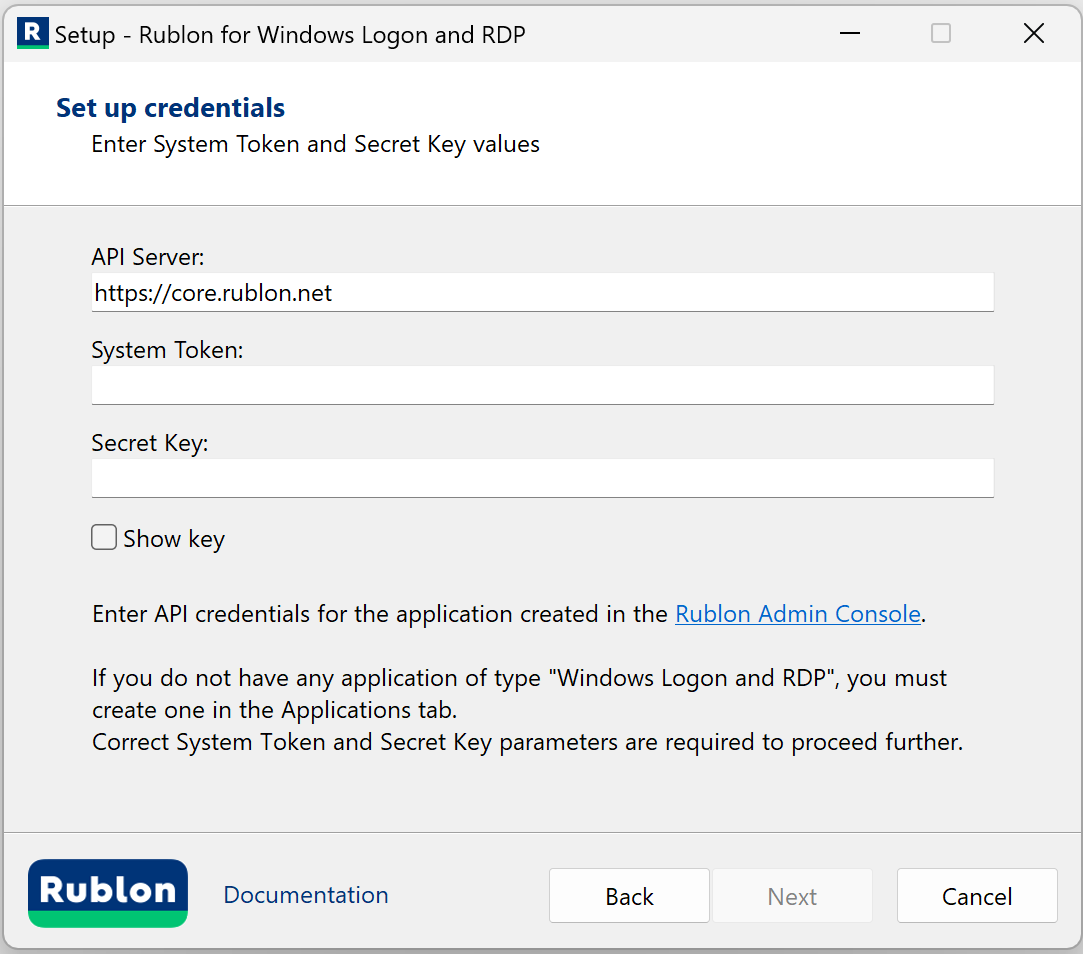The width and height of the screenshot is (1083, 954).
Task: Open the Rublon Admin Console link
Action: click(797, 614)
